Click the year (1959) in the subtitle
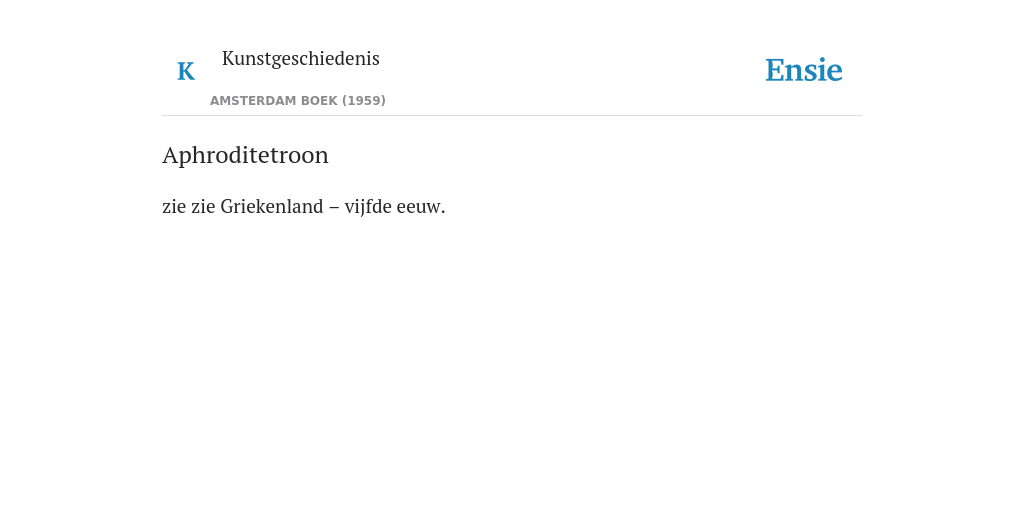The image size is (1024, 512). [364, 101]
